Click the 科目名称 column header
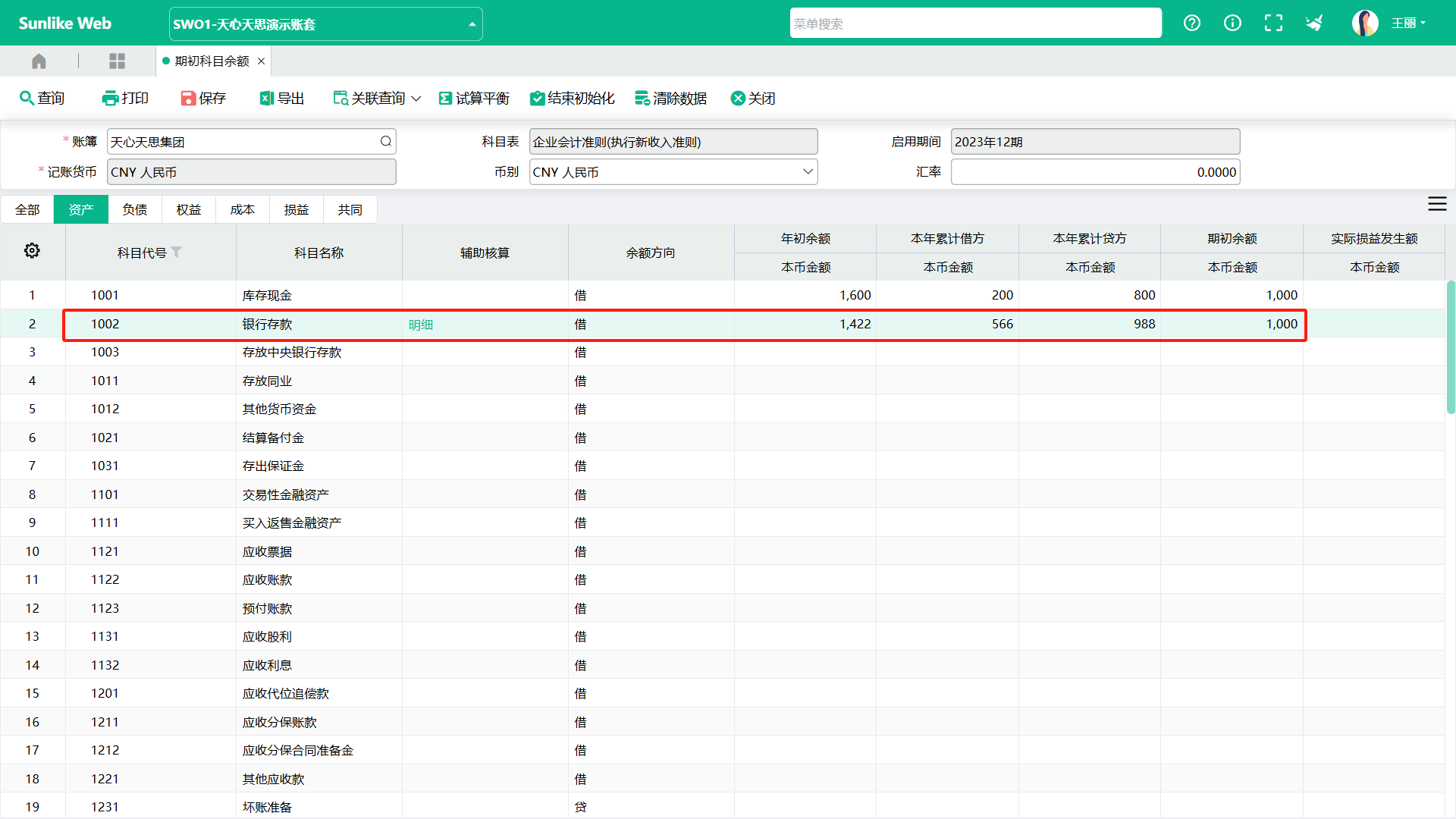The width and height of the screenshot is (1456, 819). (x=318, y=253)
